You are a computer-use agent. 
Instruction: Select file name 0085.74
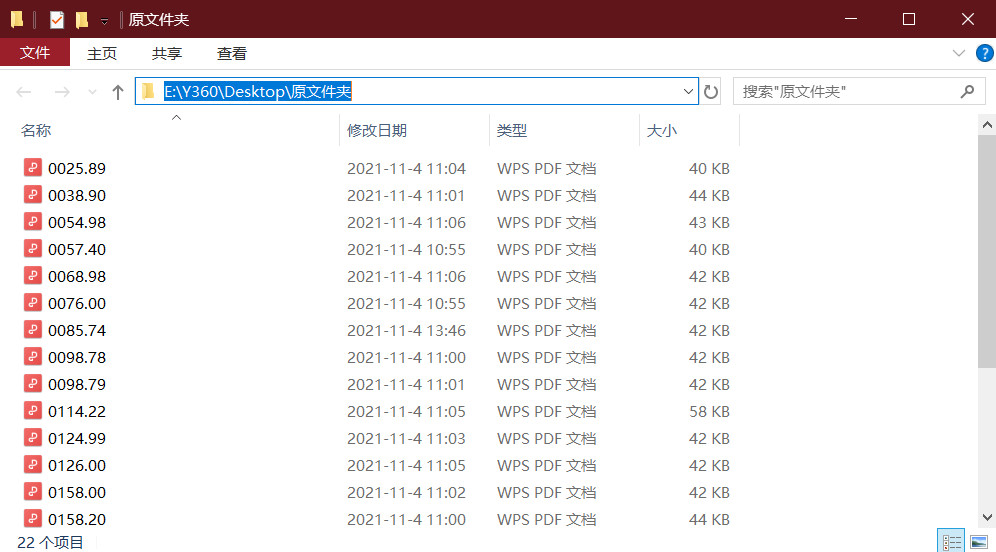[x=77, y=330]
